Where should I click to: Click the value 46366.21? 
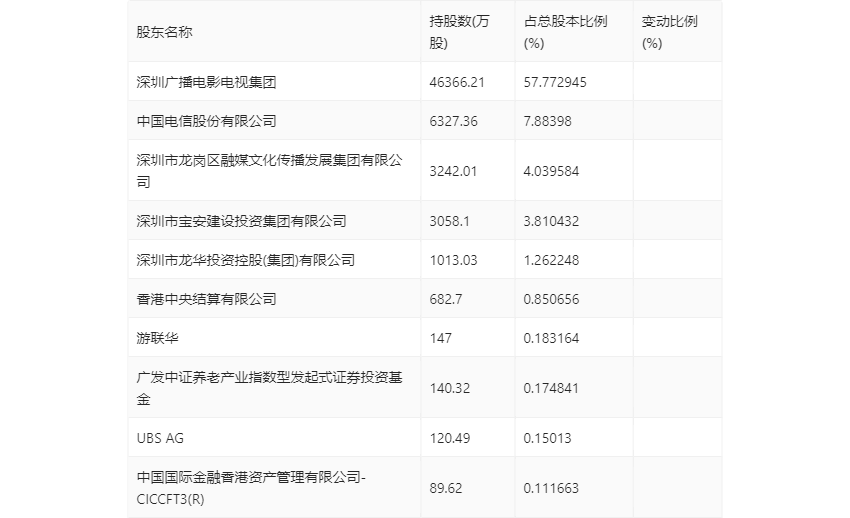coord(457,82)
